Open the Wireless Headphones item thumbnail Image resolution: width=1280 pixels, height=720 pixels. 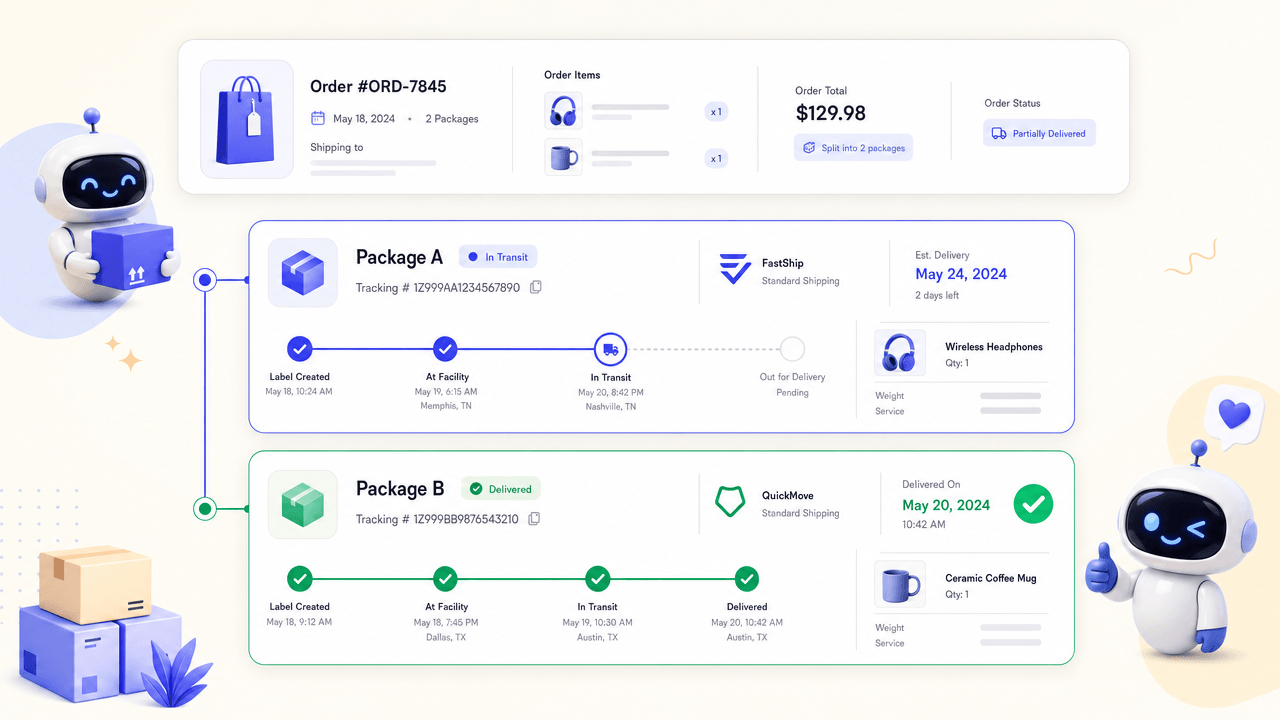click(900, 354)
